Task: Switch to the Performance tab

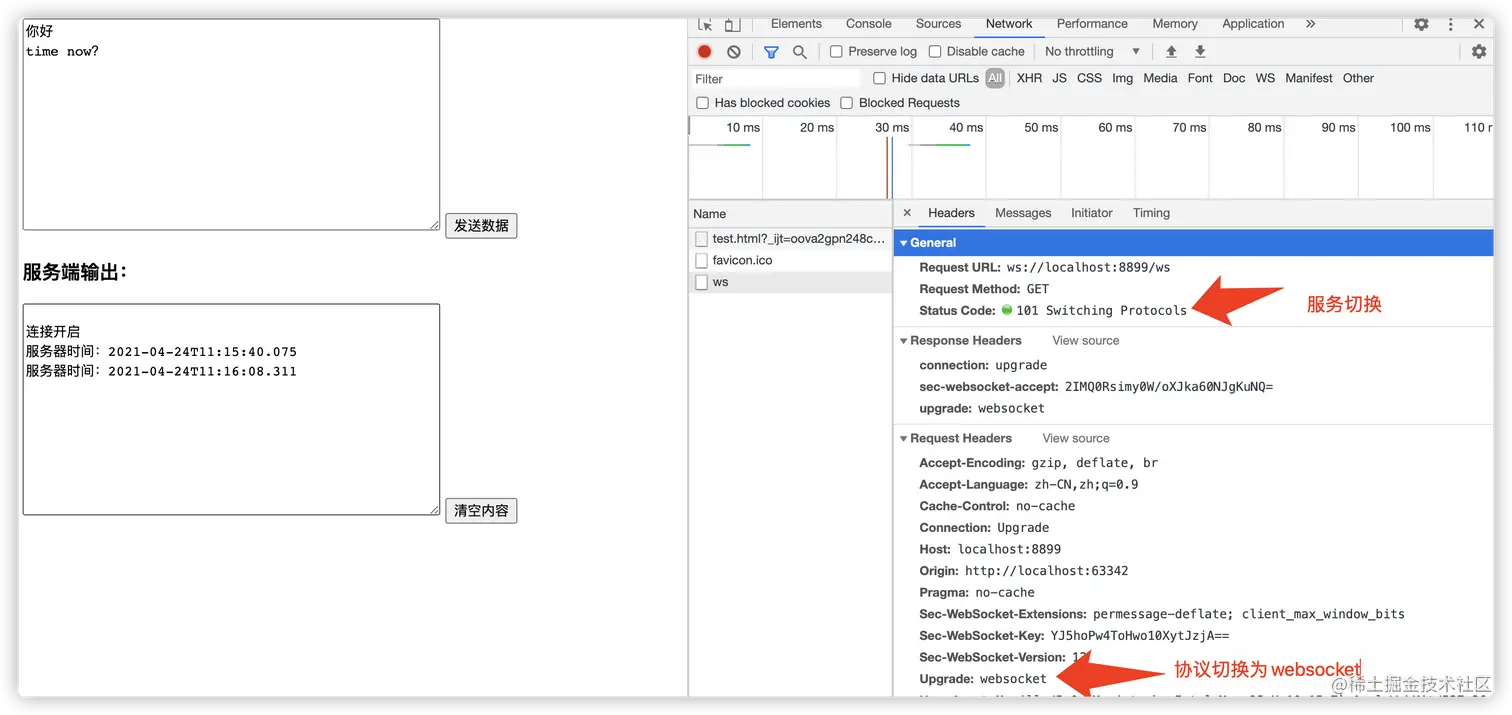Action: tap(1092, 24)
